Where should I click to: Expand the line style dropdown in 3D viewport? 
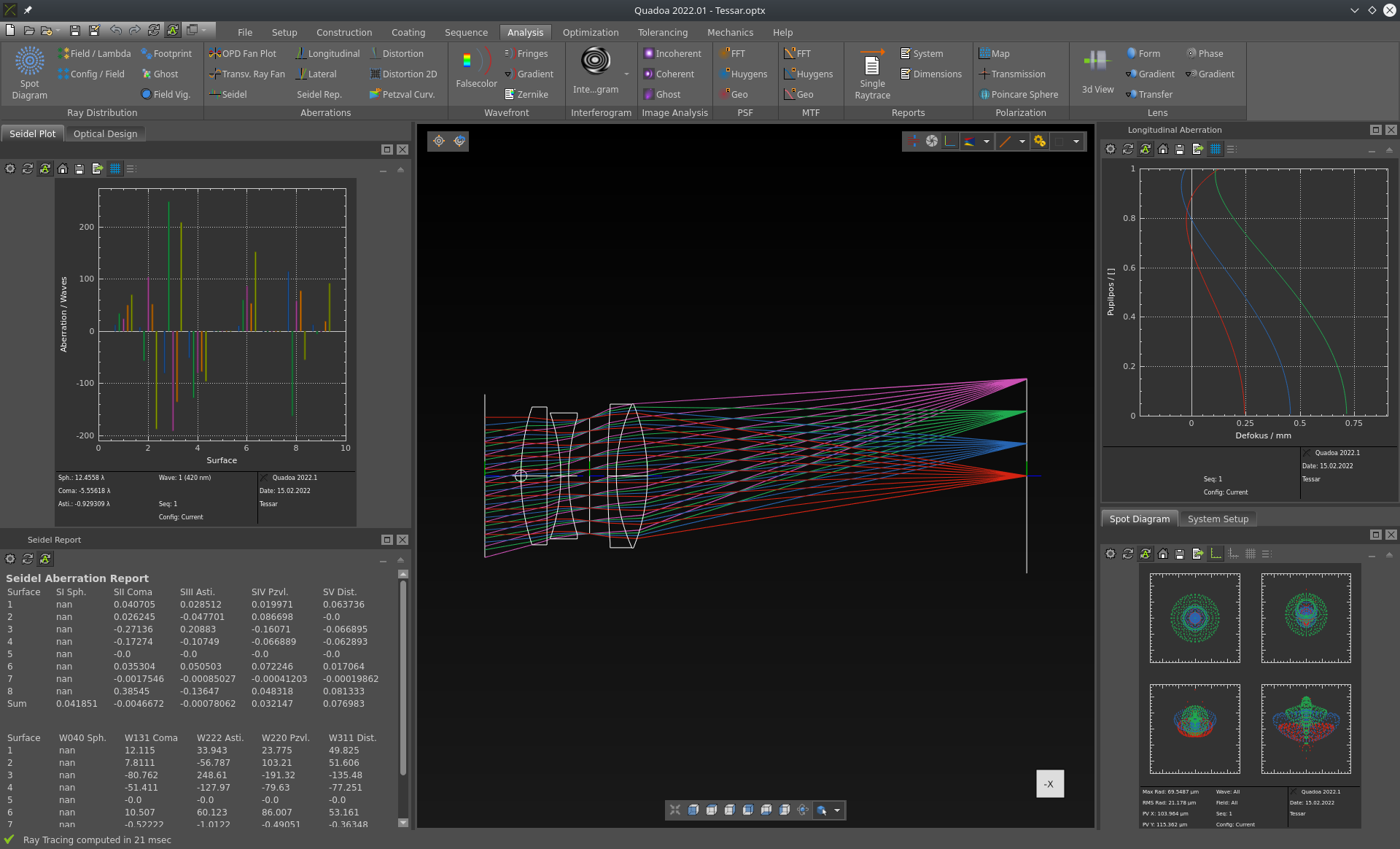click(x=1022, y=141)
